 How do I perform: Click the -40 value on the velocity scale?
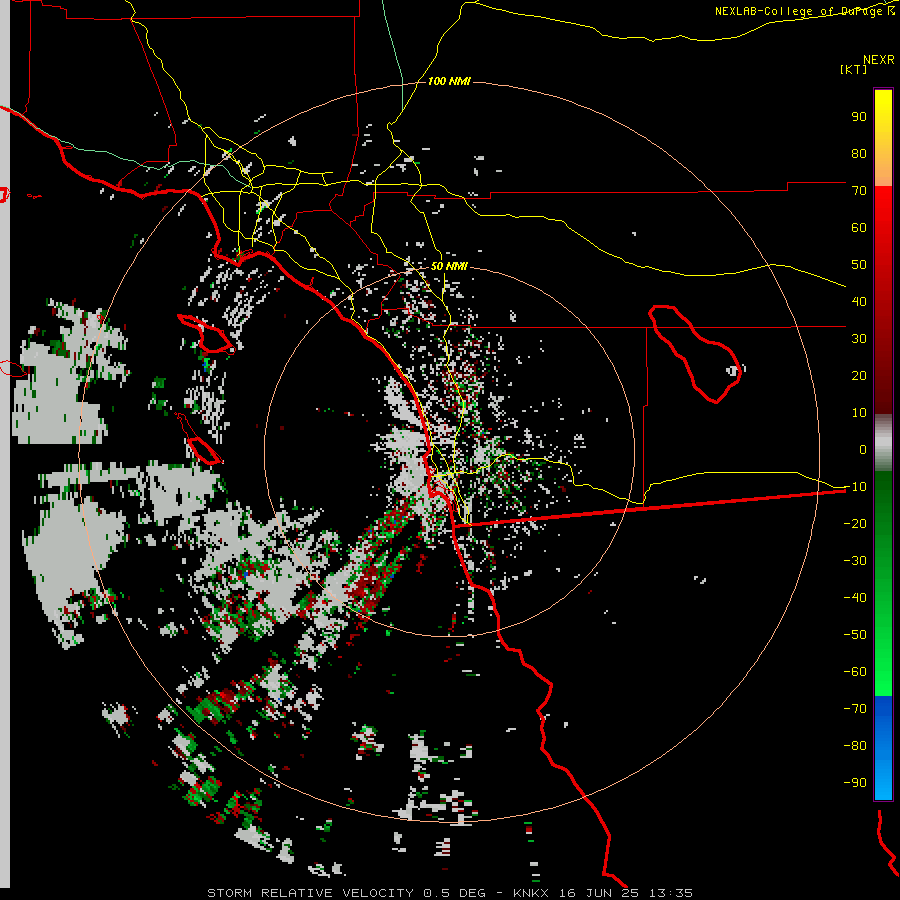[855, 598]
